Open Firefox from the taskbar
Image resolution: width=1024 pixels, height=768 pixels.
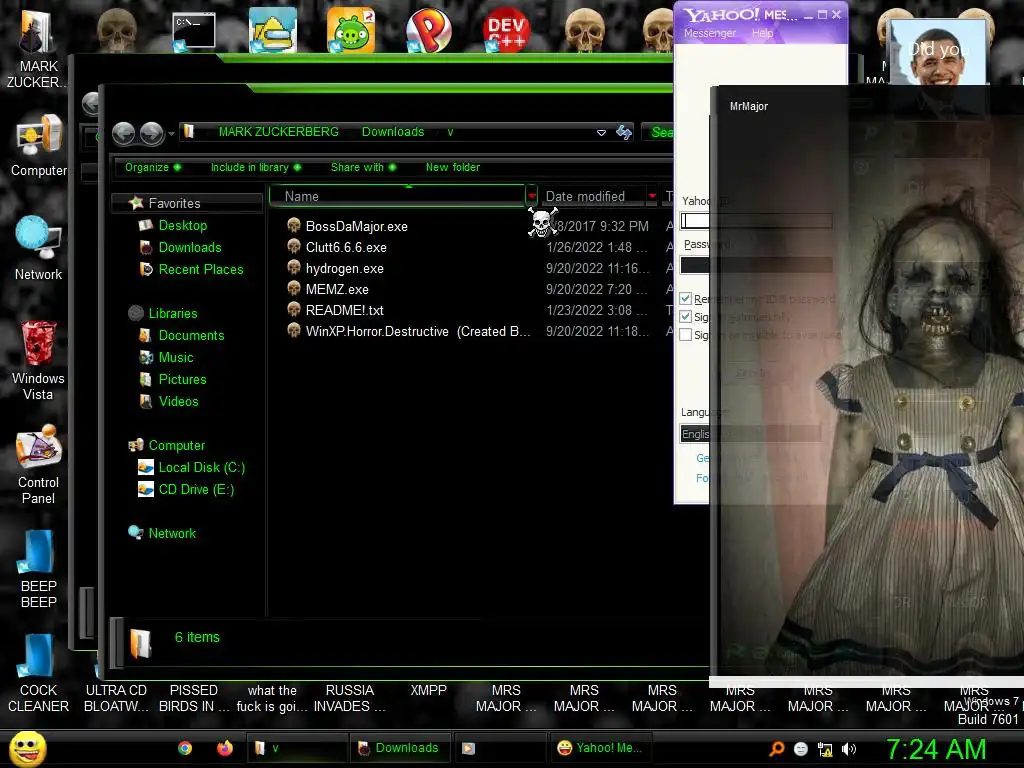coord(225,748)
